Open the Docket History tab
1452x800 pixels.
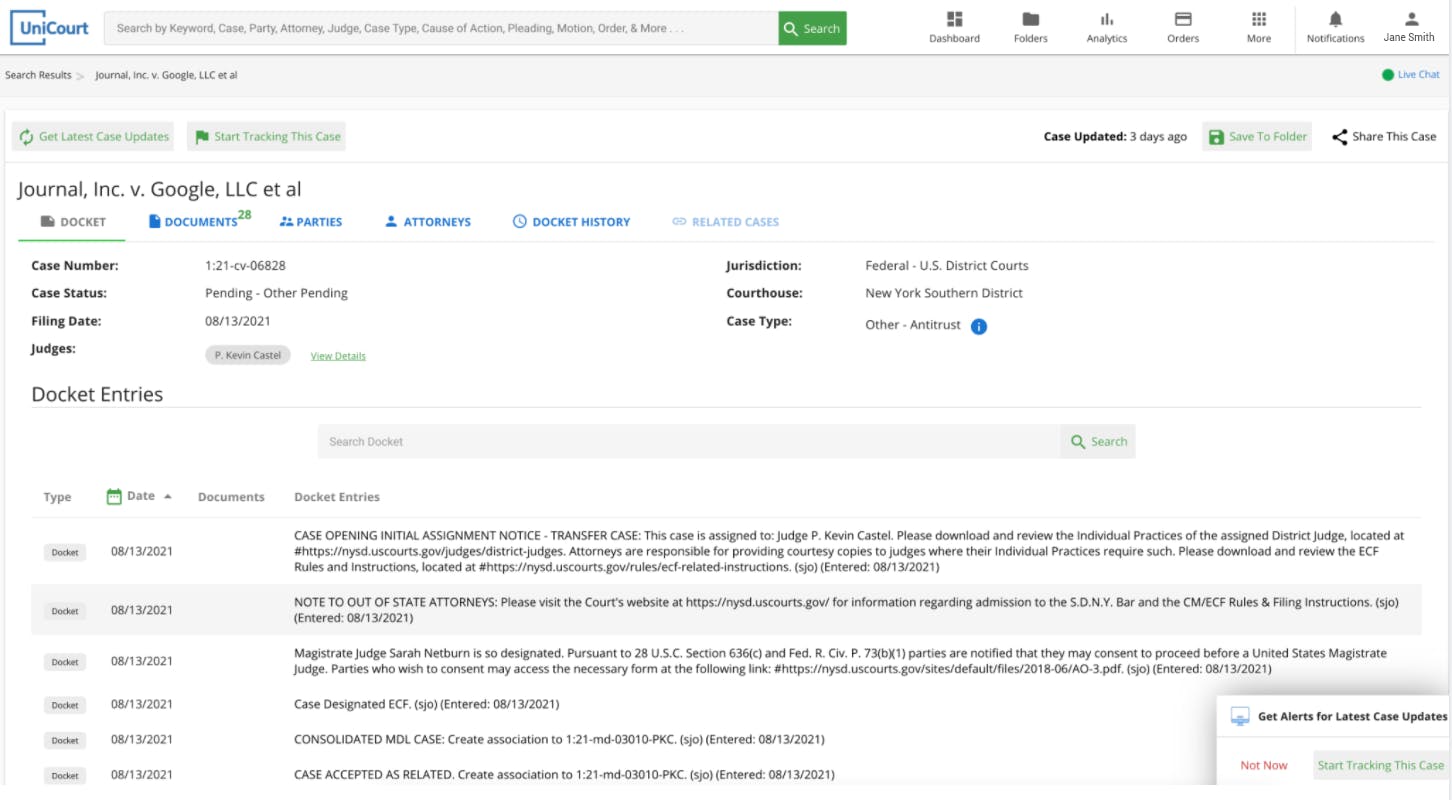pos(571,222)
